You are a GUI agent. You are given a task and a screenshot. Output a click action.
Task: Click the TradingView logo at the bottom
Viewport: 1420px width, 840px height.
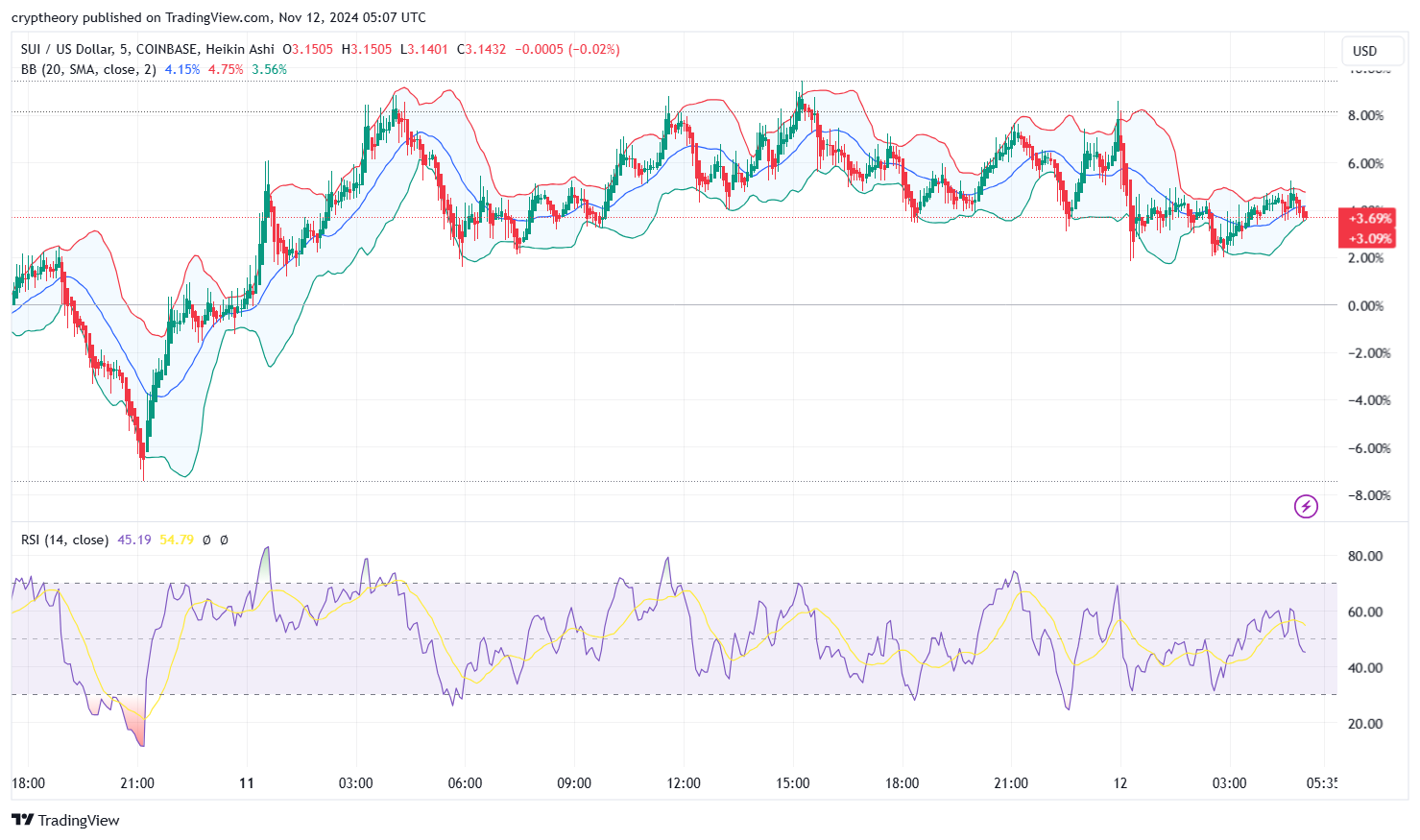pos(65,820)
